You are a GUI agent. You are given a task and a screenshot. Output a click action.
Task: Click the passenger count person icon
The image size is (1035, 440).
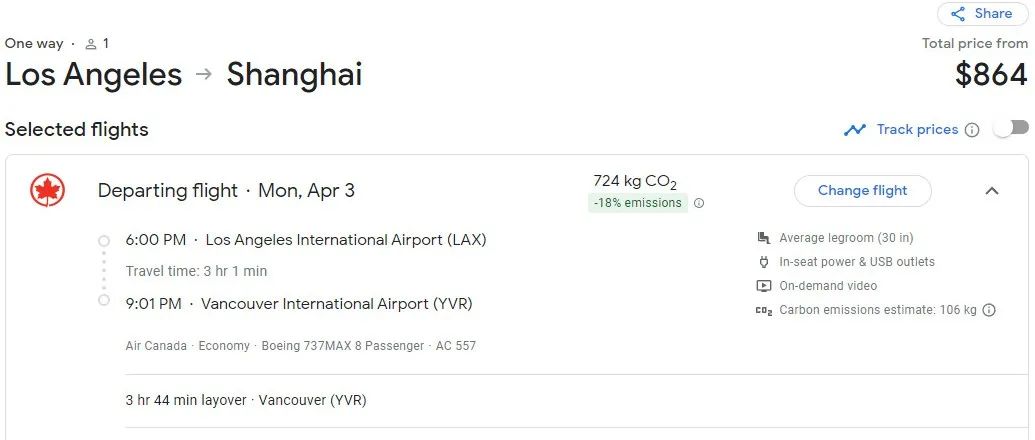point(91,44)
